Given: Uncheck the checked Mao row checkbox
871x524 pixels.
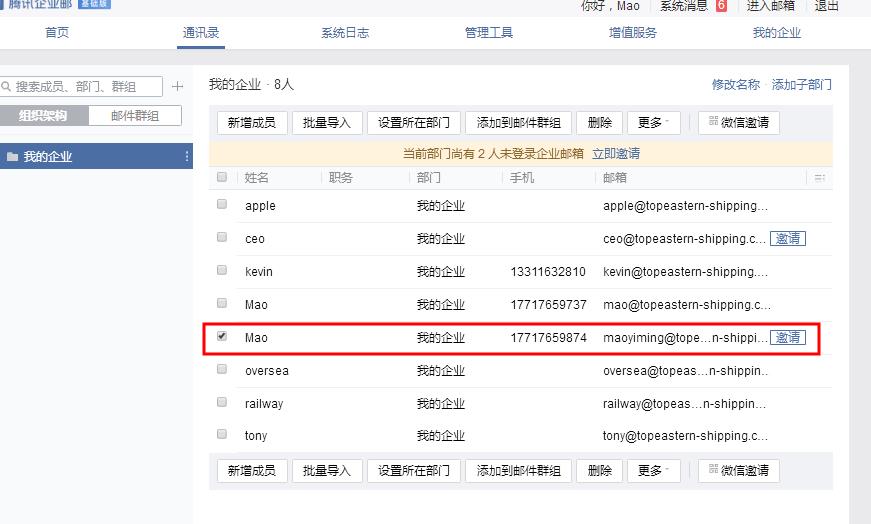Looking at the screenshot, I should [x=222, y=337].
